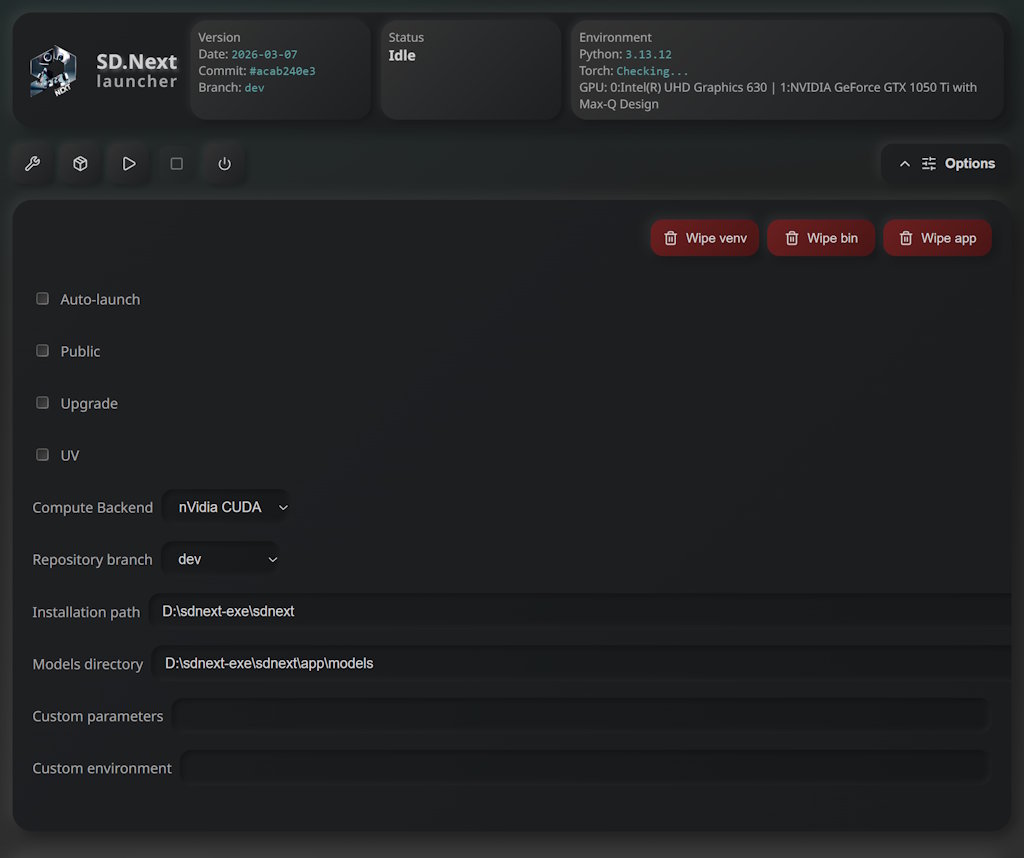Viewport: 1024px width, 858px height.
Task: Click the power shutdown icon
Action: (224, 163)
